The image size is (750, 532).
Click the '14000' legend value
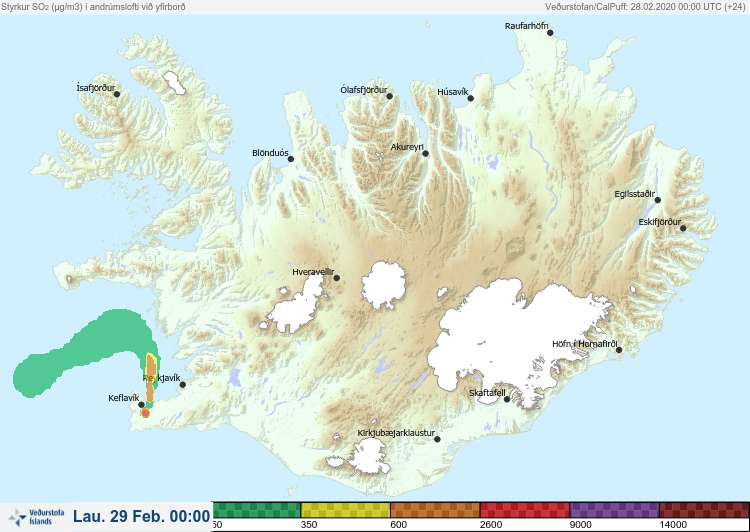(x=673, y=525)
